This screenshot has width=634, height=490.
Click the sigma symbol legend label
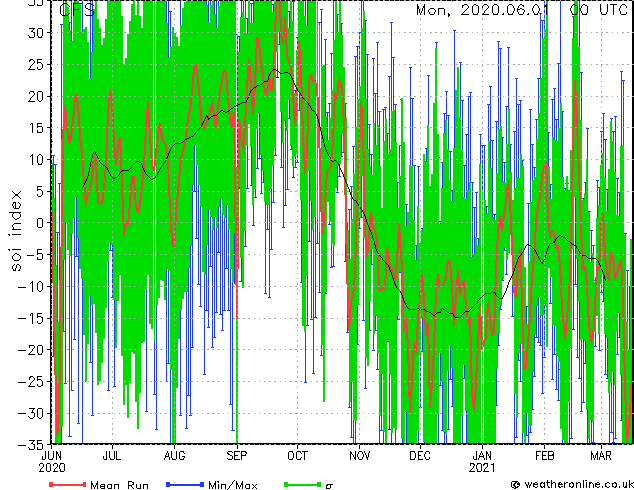[329, 486]
